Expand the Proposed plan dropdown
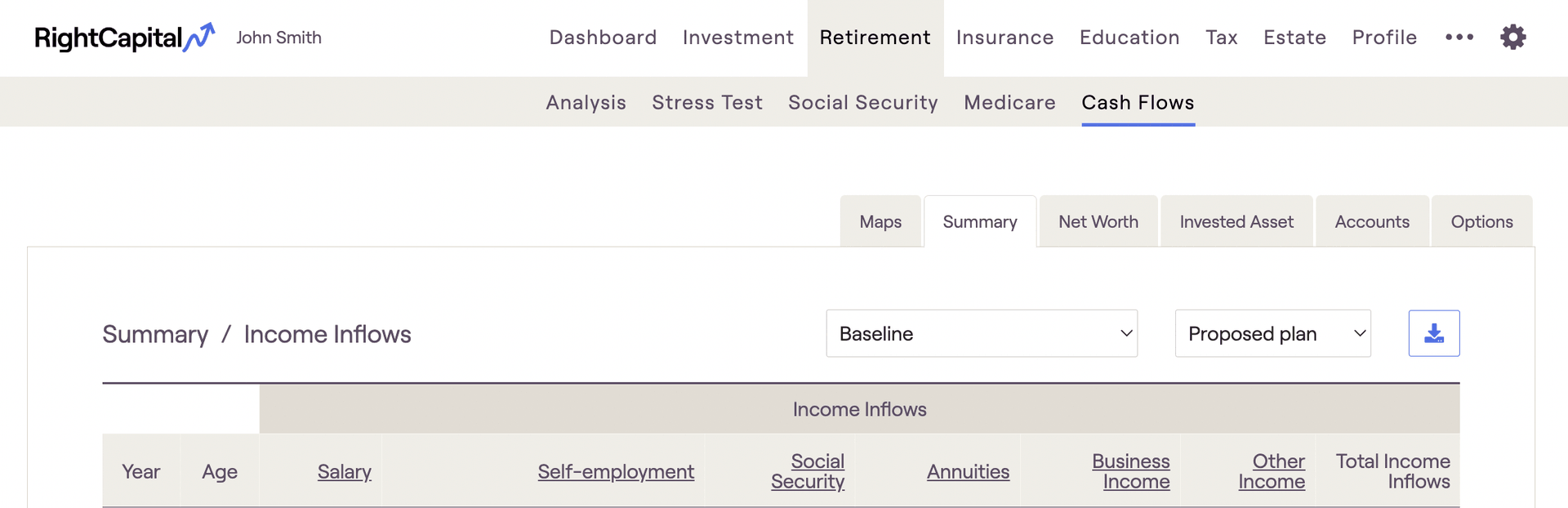The image size is (1568, 508). 1272,333
